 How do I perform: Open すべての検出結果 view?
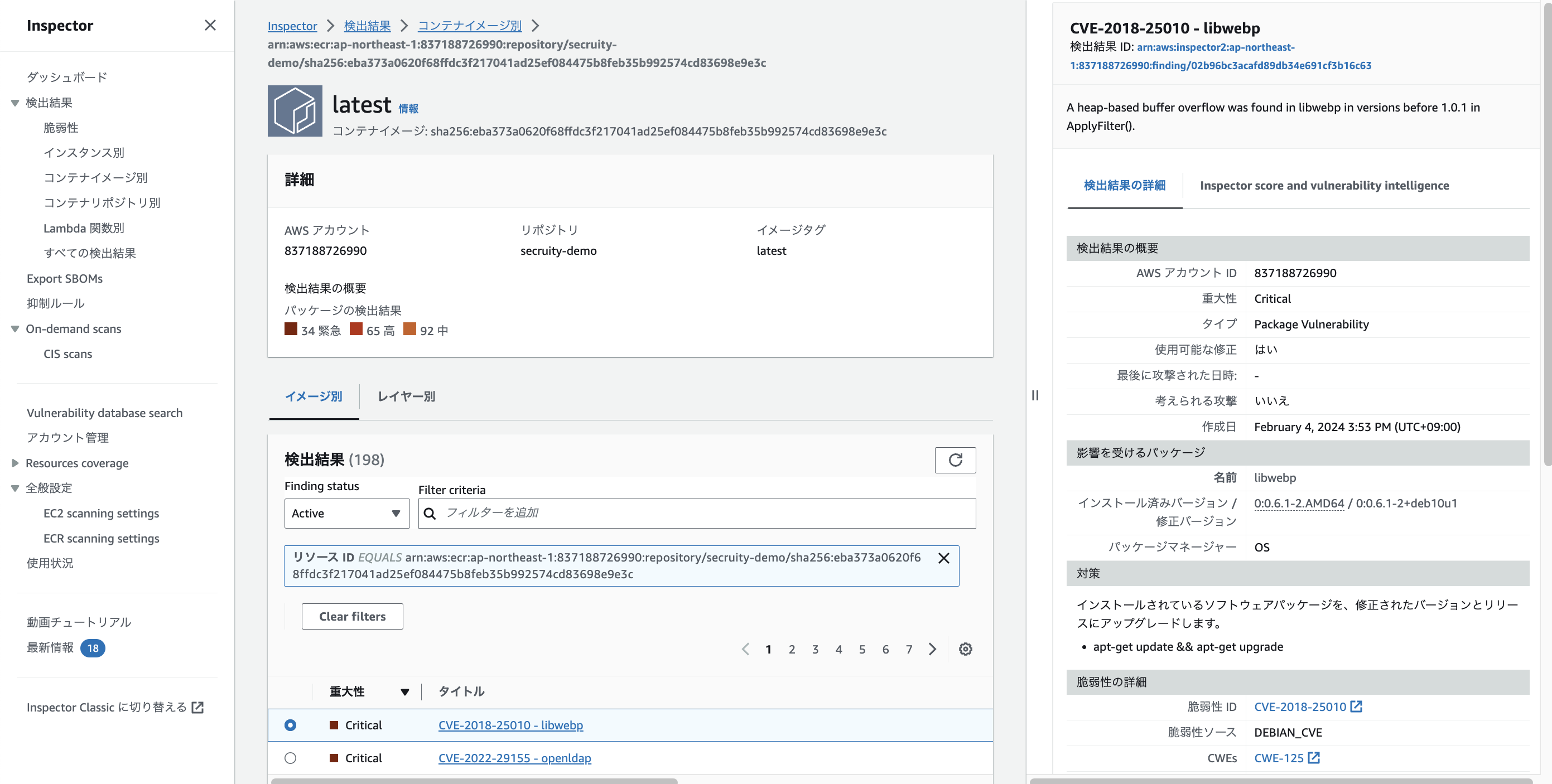pyautogui.click(x=90, y=254)
